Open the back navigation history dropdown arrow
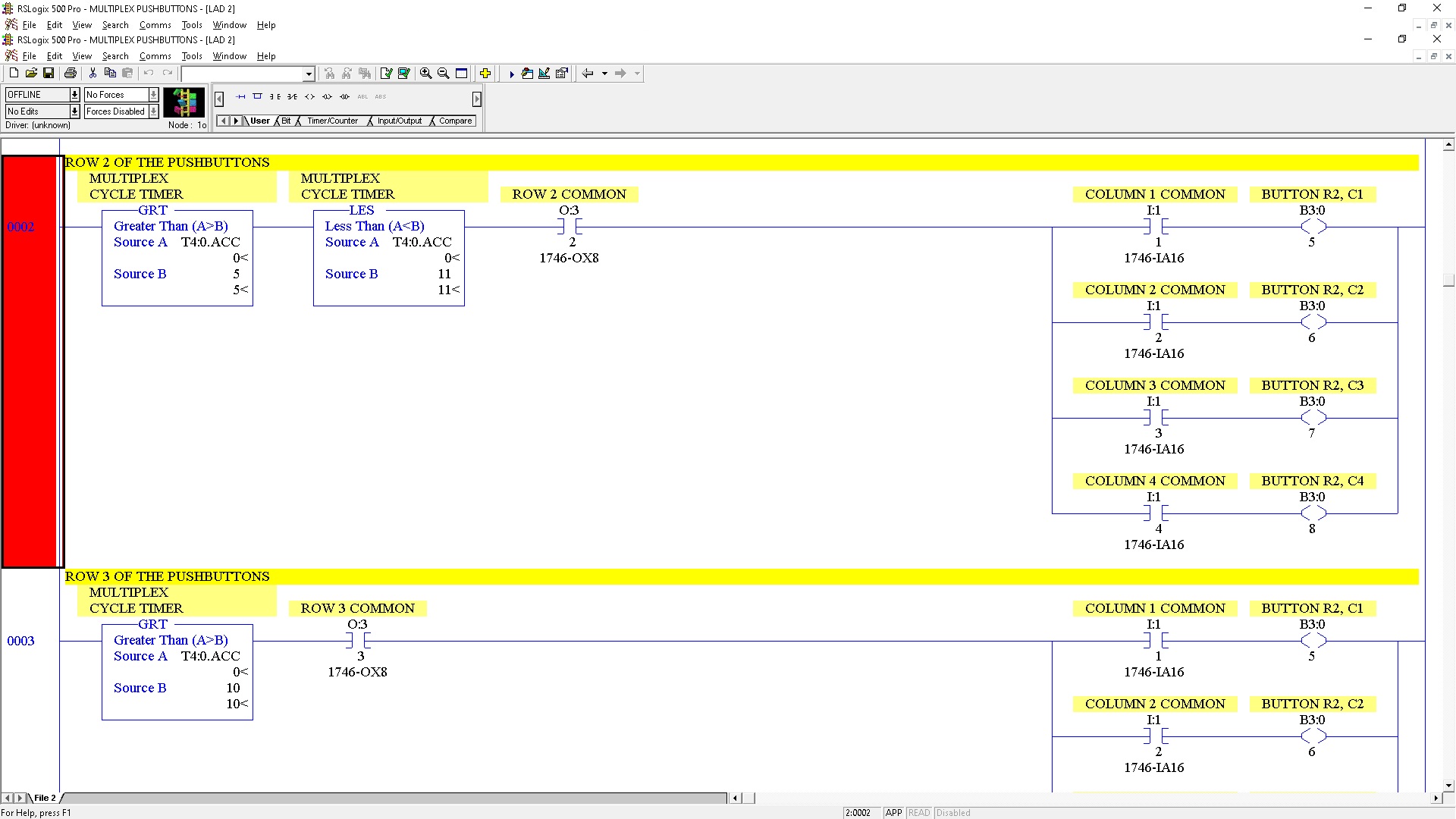Screen dimensions: 1456x819 coord(604,74)
